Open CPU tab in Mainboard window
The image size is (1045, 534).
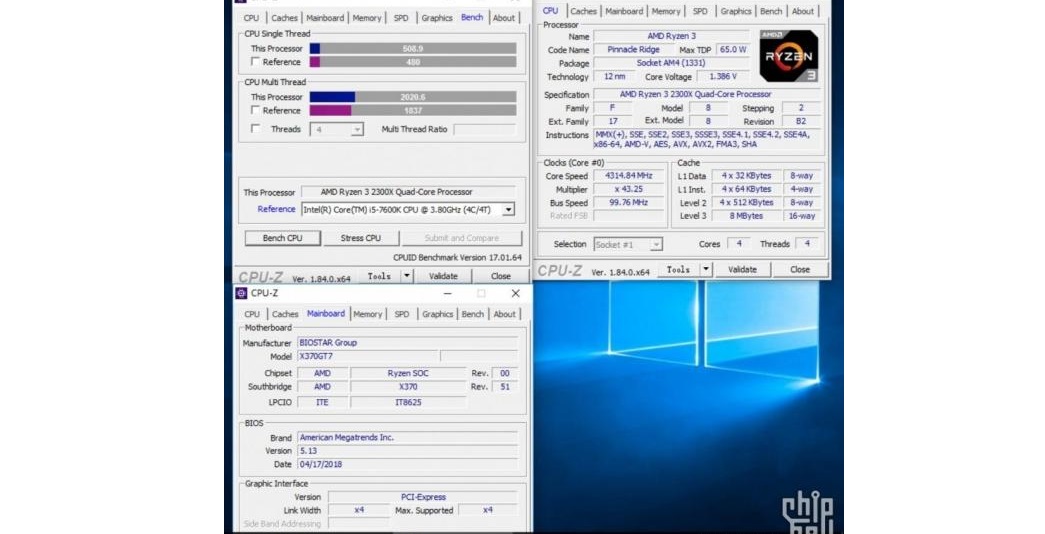point(252,314)
